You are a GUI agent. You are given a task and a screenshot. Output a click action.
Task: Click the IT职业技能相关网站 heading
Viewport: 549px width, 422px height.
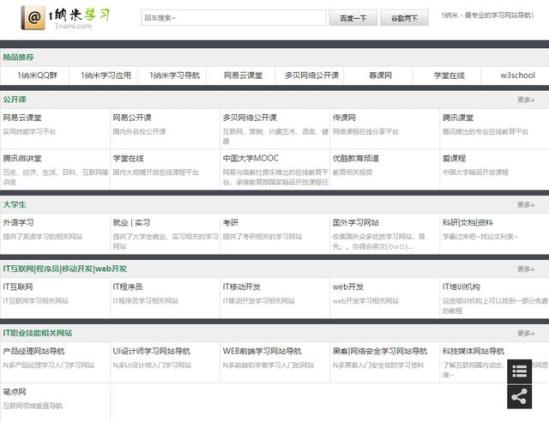pyautogui.click(x=37, y=333)
